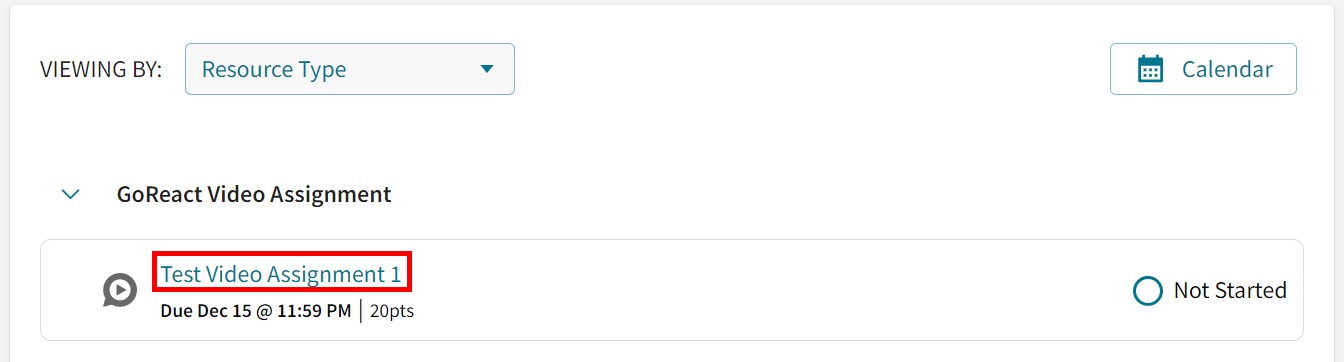The image size is (1344, 362).
Task: Open the Calendar view button
Action: pos(1203,69)
